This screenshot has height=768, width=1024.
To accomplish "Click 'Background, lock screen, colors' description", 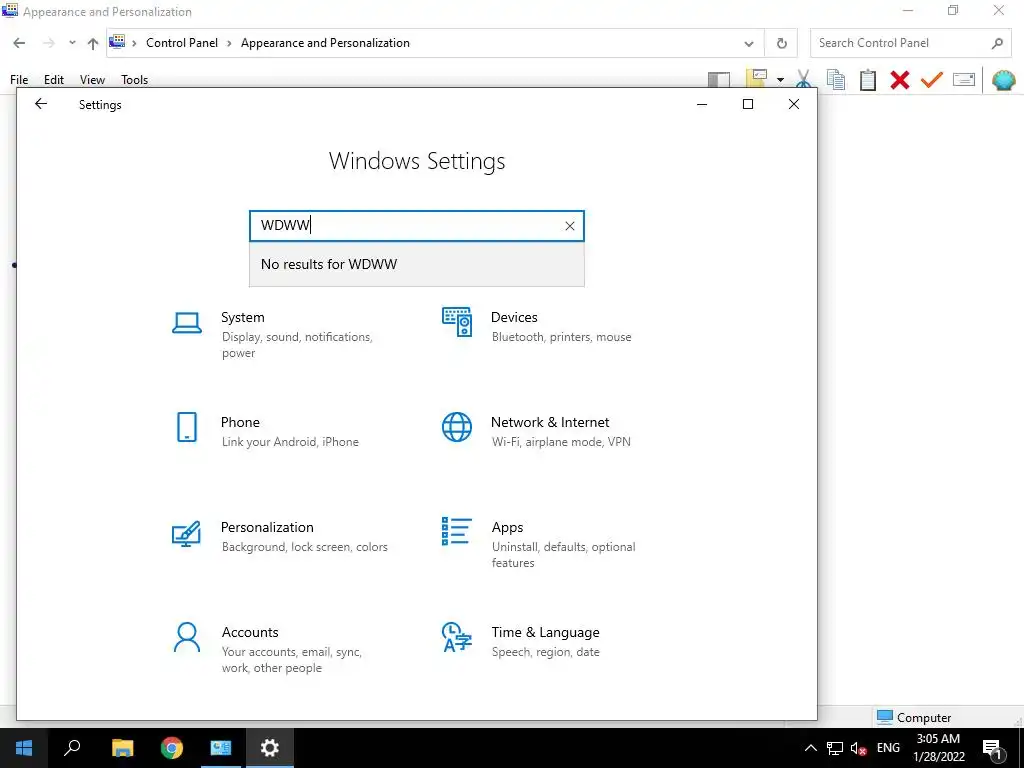I will pyautogui.click(x=304, y=547).
